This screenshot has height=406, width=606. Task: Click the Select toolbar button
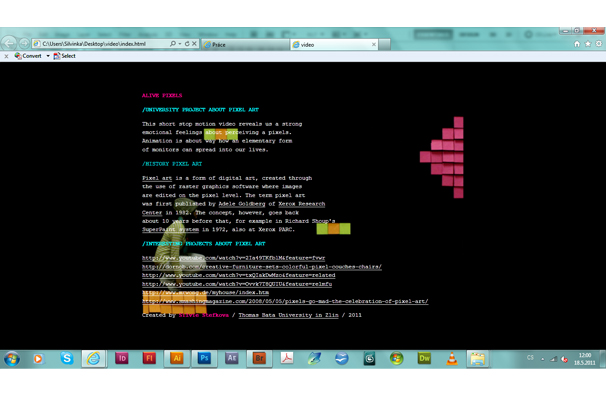(65, 56)
